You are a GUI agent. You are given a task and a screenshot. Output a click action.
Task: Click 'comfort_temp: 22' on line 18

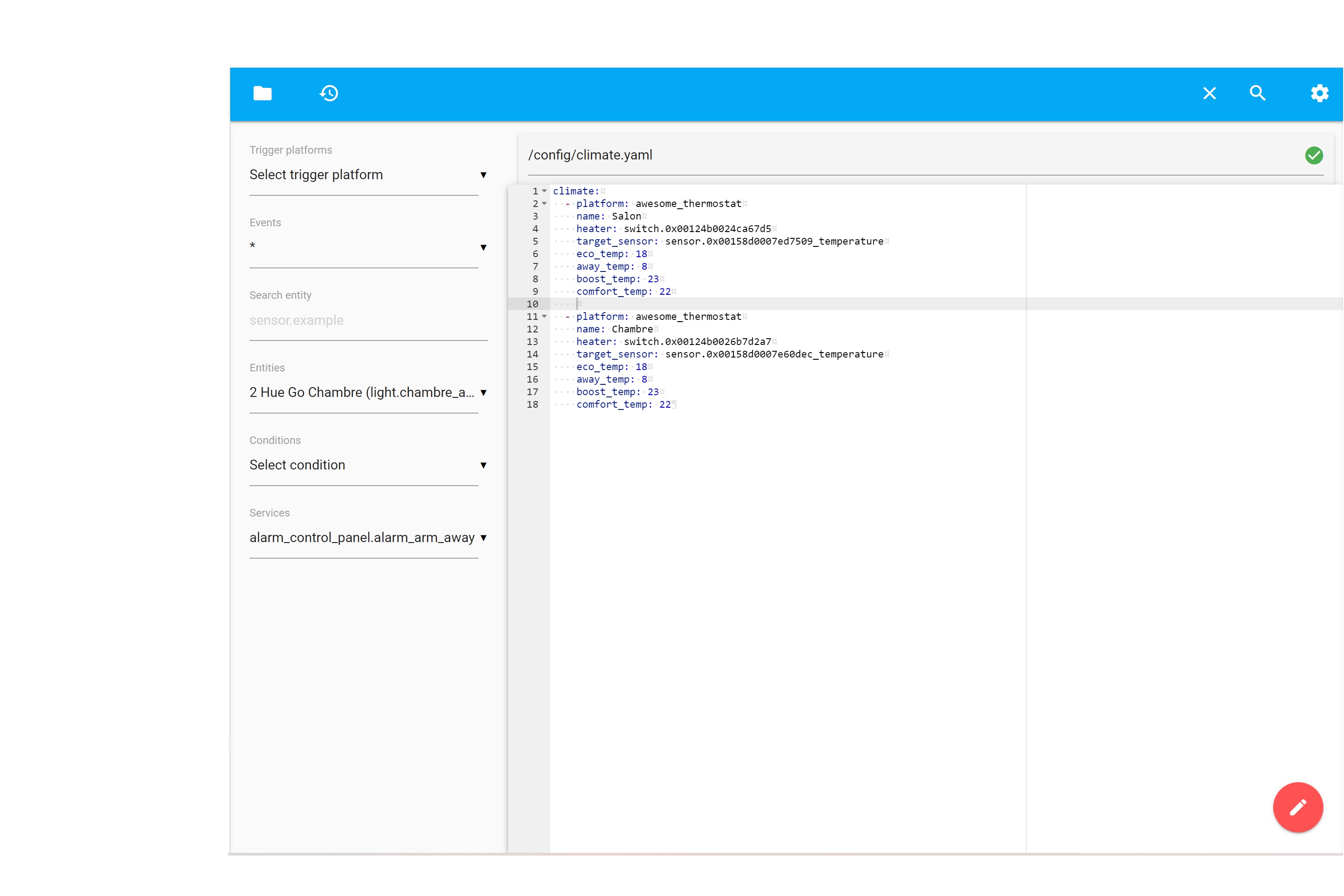(x=624, y=405)
